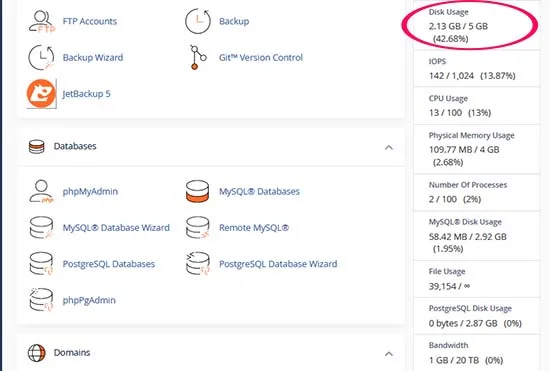The width and height of the screenshot is (550, 371).
Task: Click the 0 bytes / 2.87 GB value
Action: tap(463, 323)
